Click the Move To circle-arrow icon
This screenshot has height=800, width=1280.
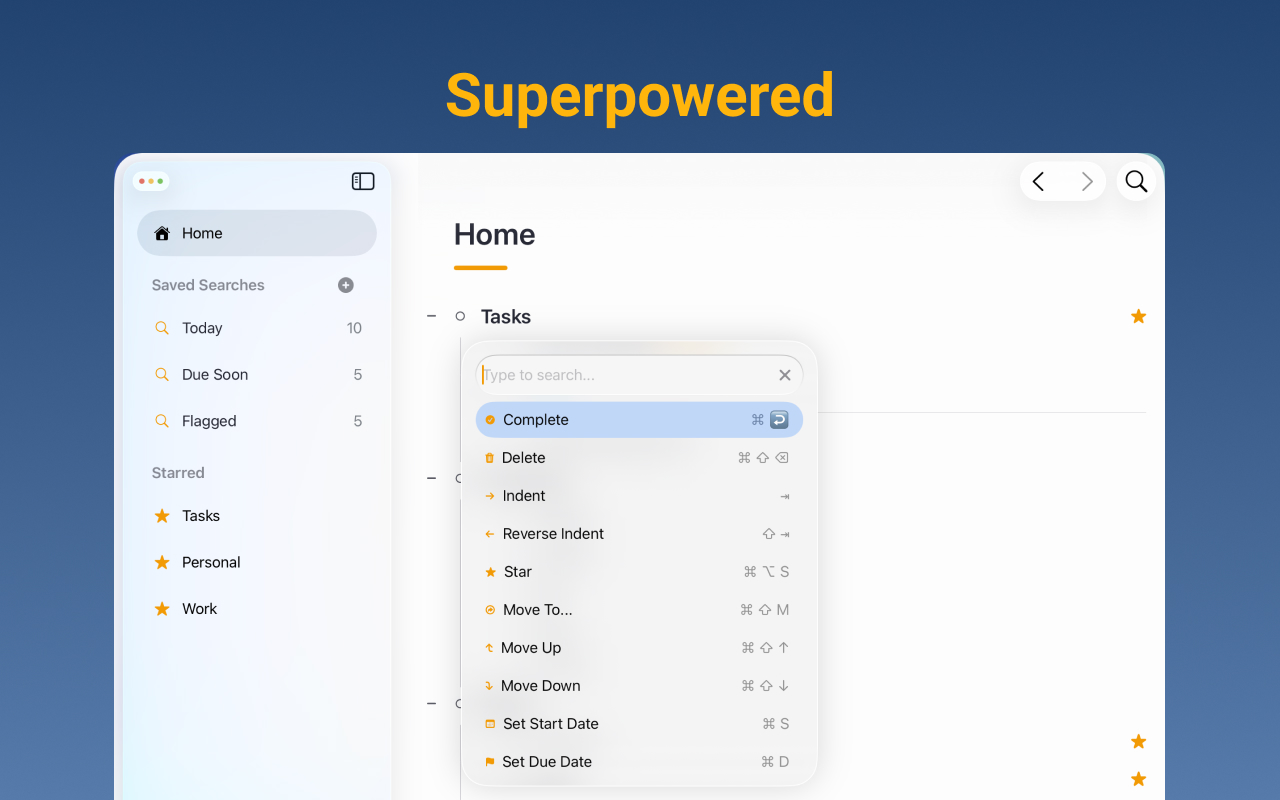[x=490, y=610]
